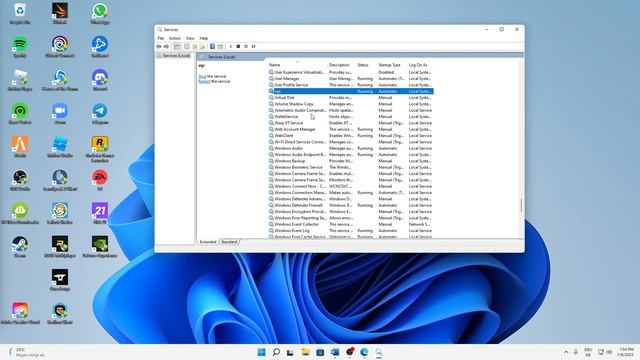Click the Pause Service toolbar icon
Viewport: 640px width, 360px height.
point(246,47)
